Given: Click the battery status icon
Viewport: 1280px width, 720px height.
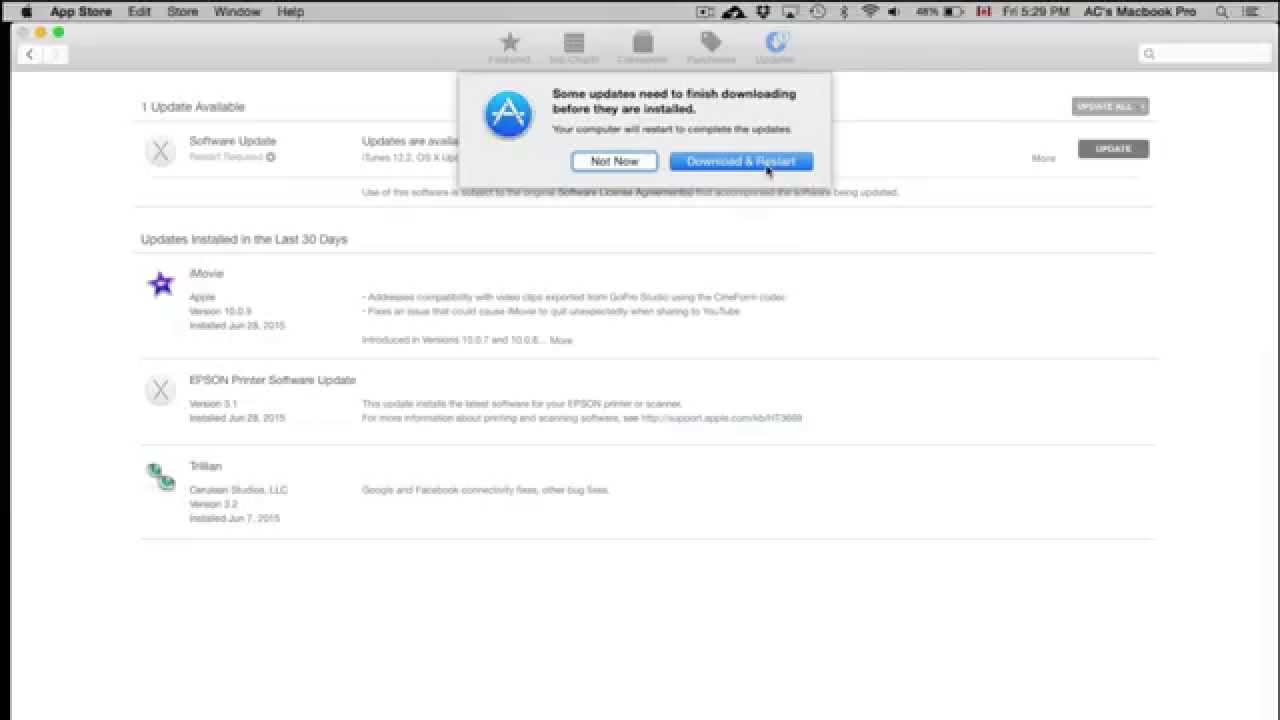Looking at the screenshot, I should [x=953, y=12].
